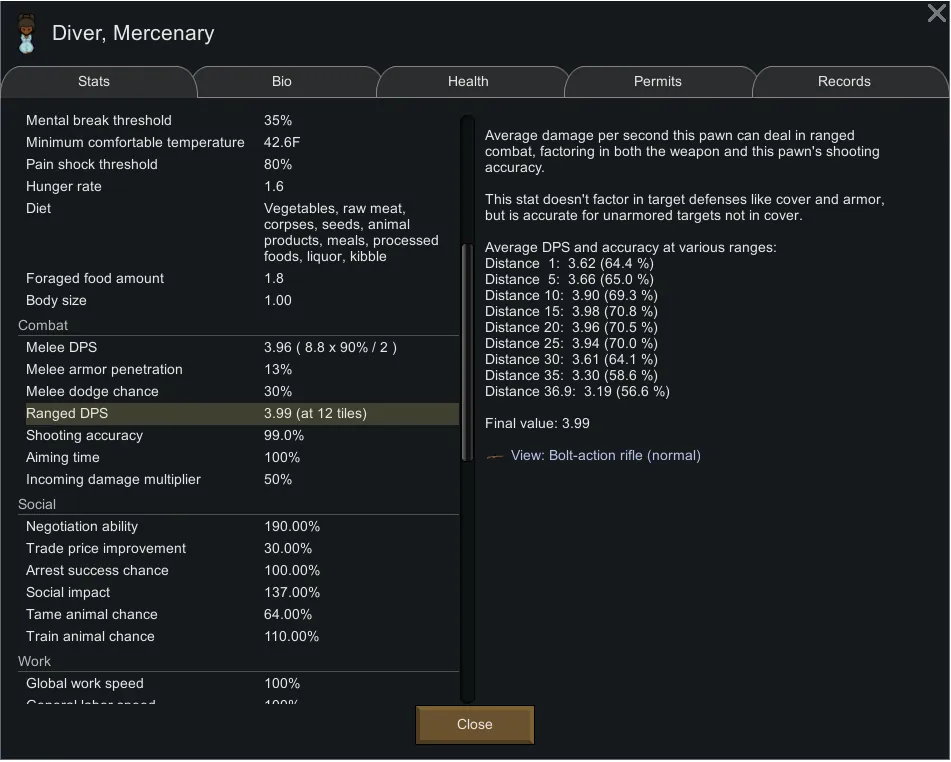This screenshot has height=762, width=951.
Task: Select the Stats tab
Action: point(94,82)
